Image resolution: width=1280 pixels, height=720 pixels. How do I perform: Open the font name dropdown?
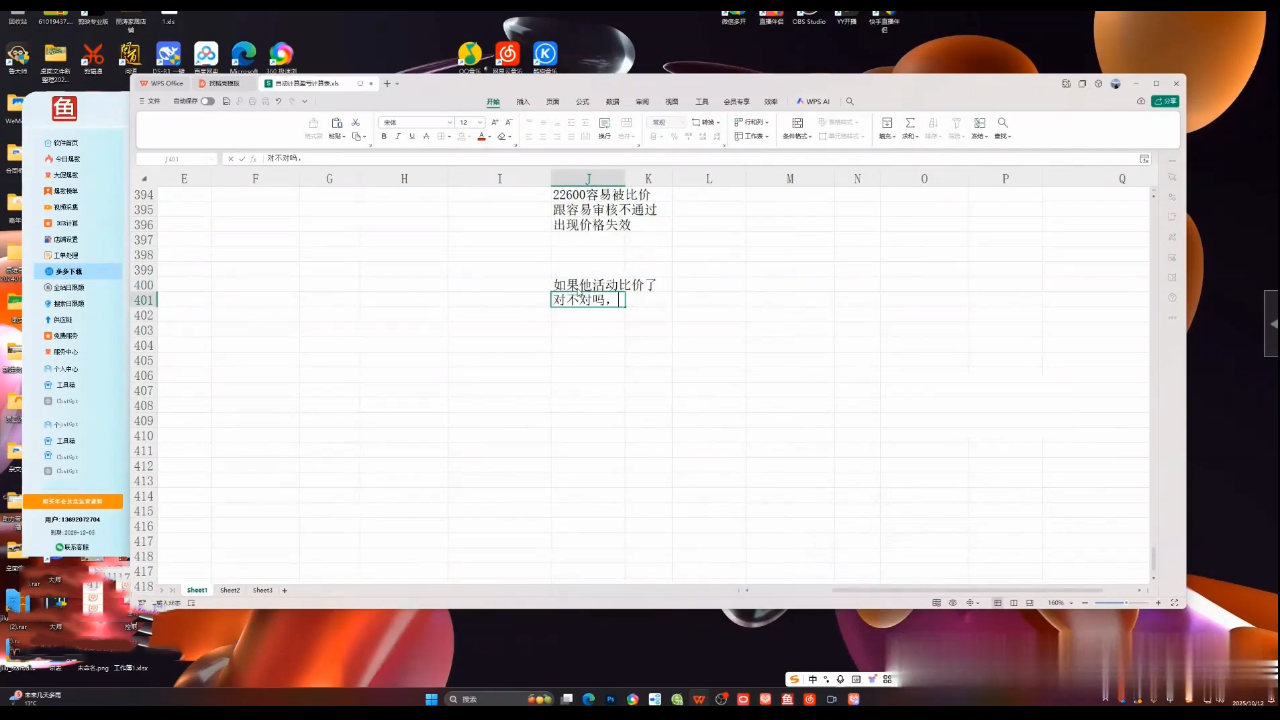click(x=449, y=122)
